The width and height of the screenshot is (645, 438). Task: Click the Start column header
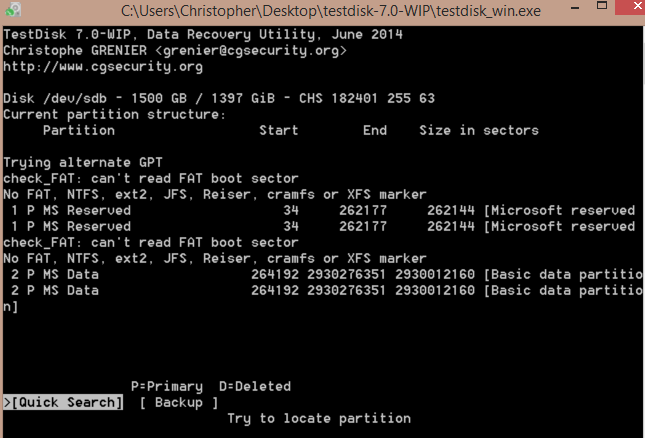278,130
